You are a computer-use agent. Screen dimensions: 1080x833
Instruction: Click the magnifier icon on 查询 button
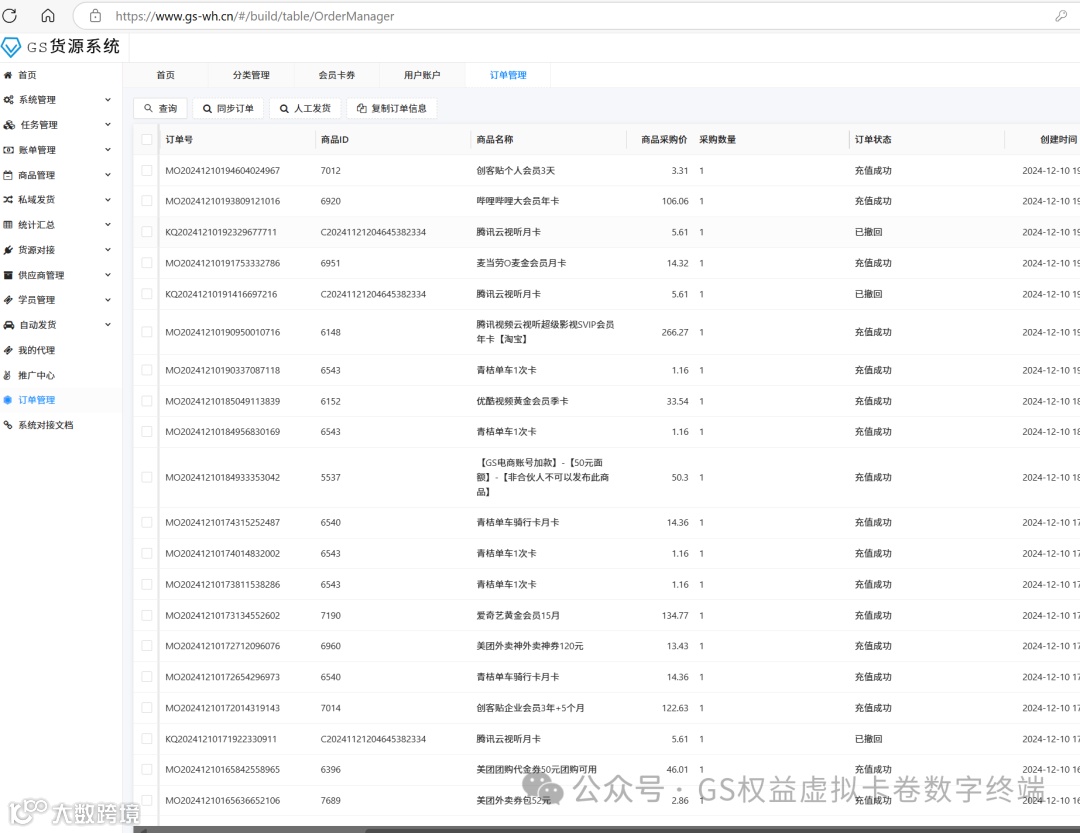pos(148,108)
